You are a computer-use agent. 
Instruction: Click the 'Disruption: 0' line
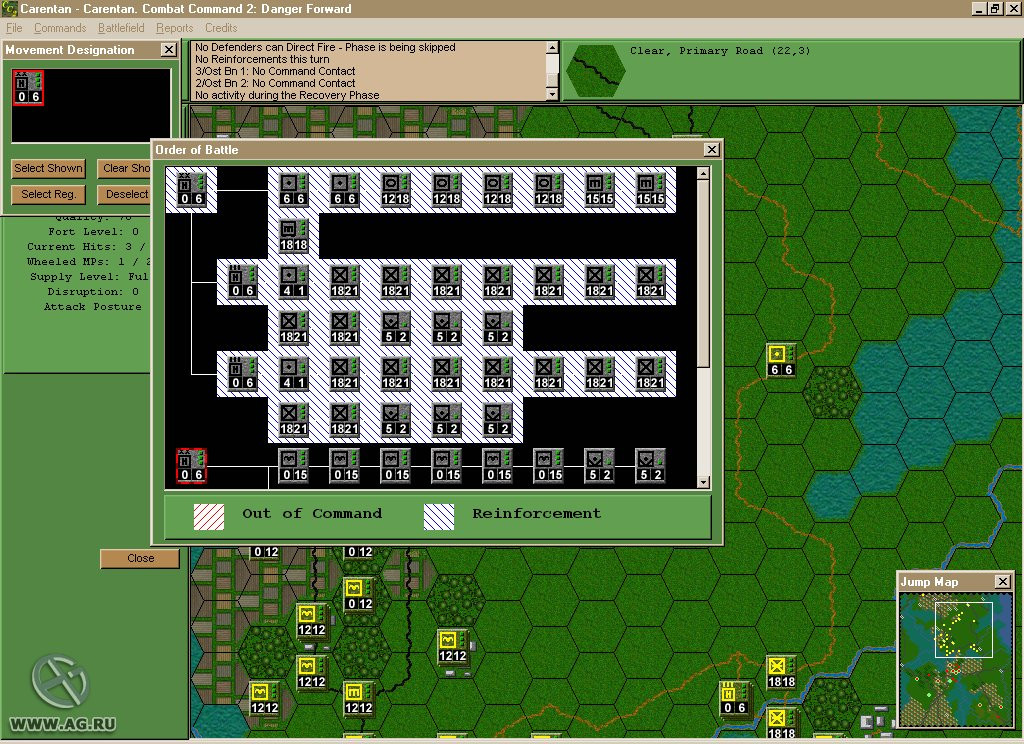(93, 292)
